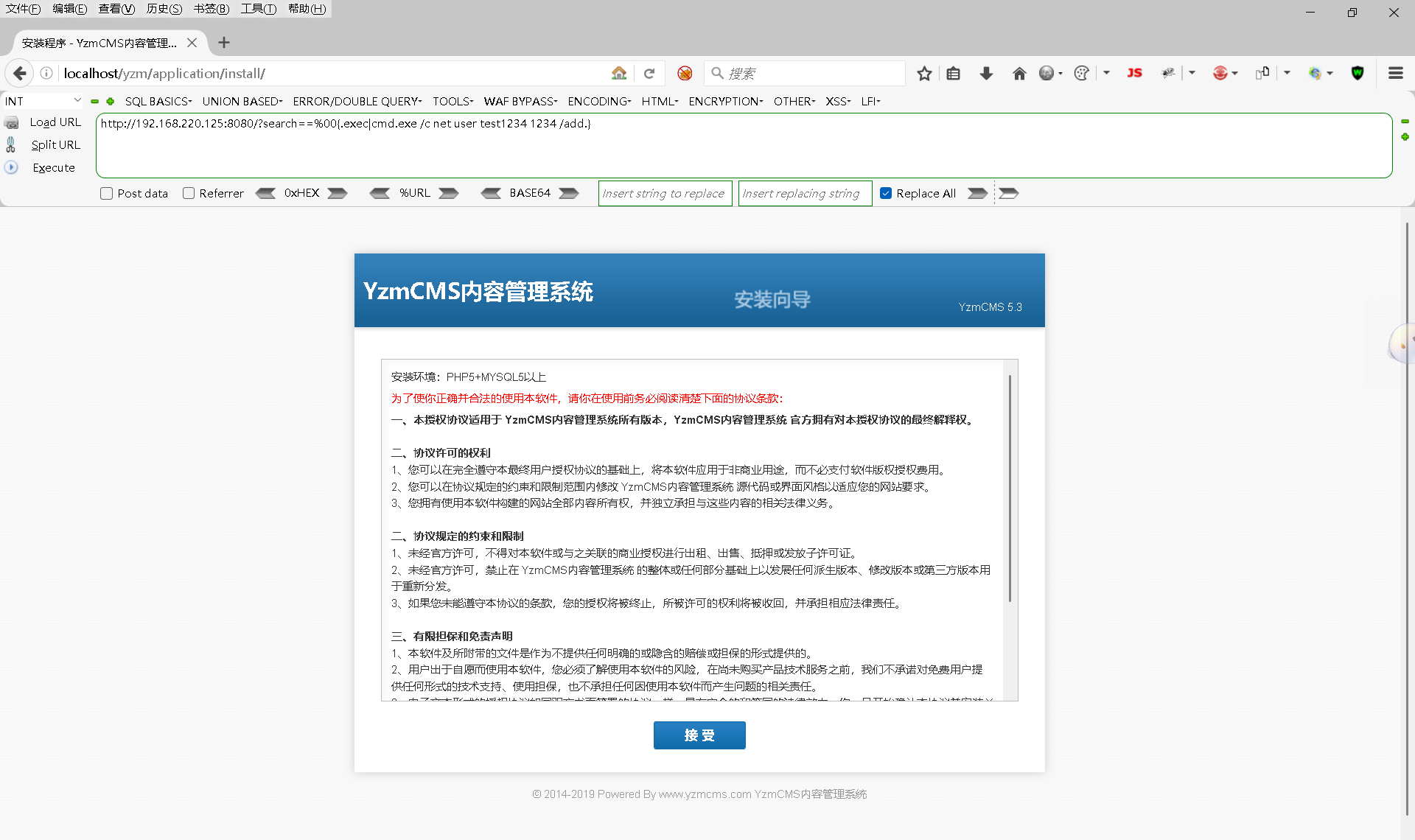Click the red JS toolbar icon
The image size is (1415, 840).
pyautogui.click(x=1134, y=73)
